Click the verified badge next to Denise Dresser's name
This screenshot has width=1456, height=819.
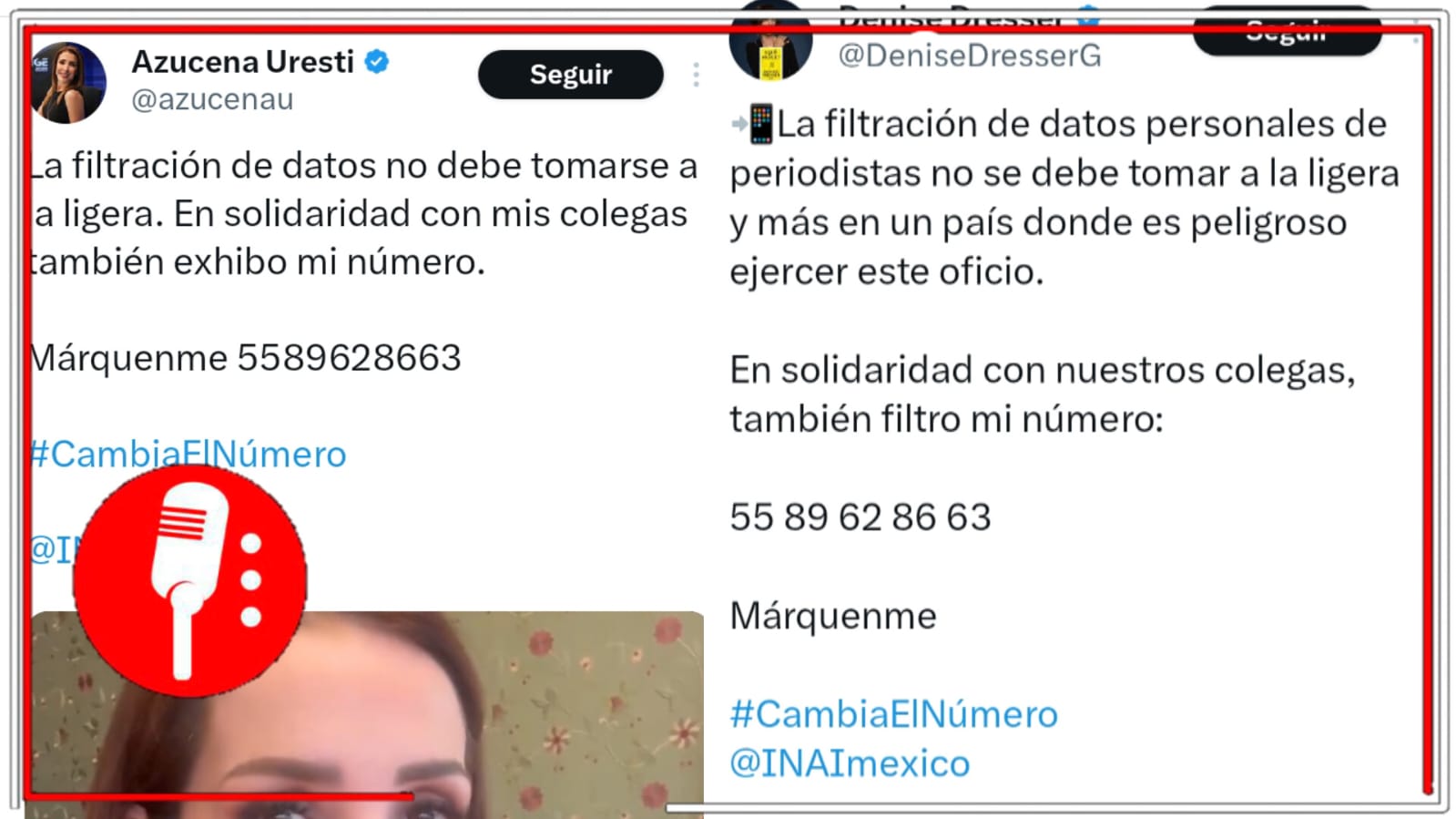point(1087,15)
